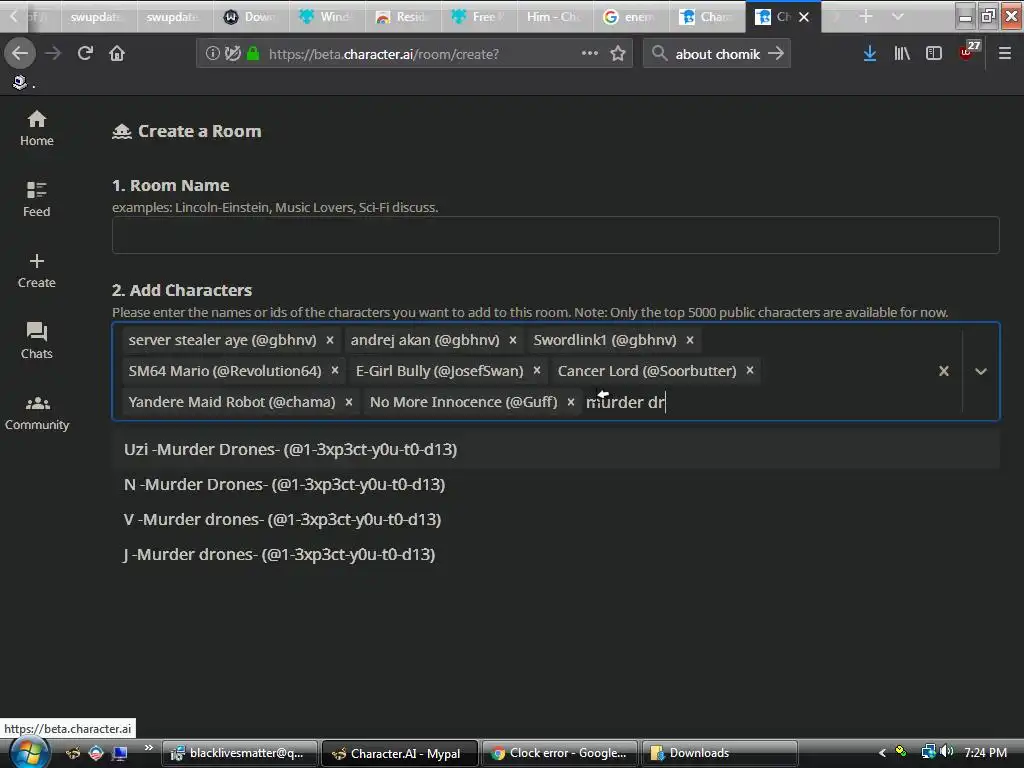This screenshot has height=768, width=1024.
Task: Switch to the Wind browser tab
Action: tap(327, 17)
